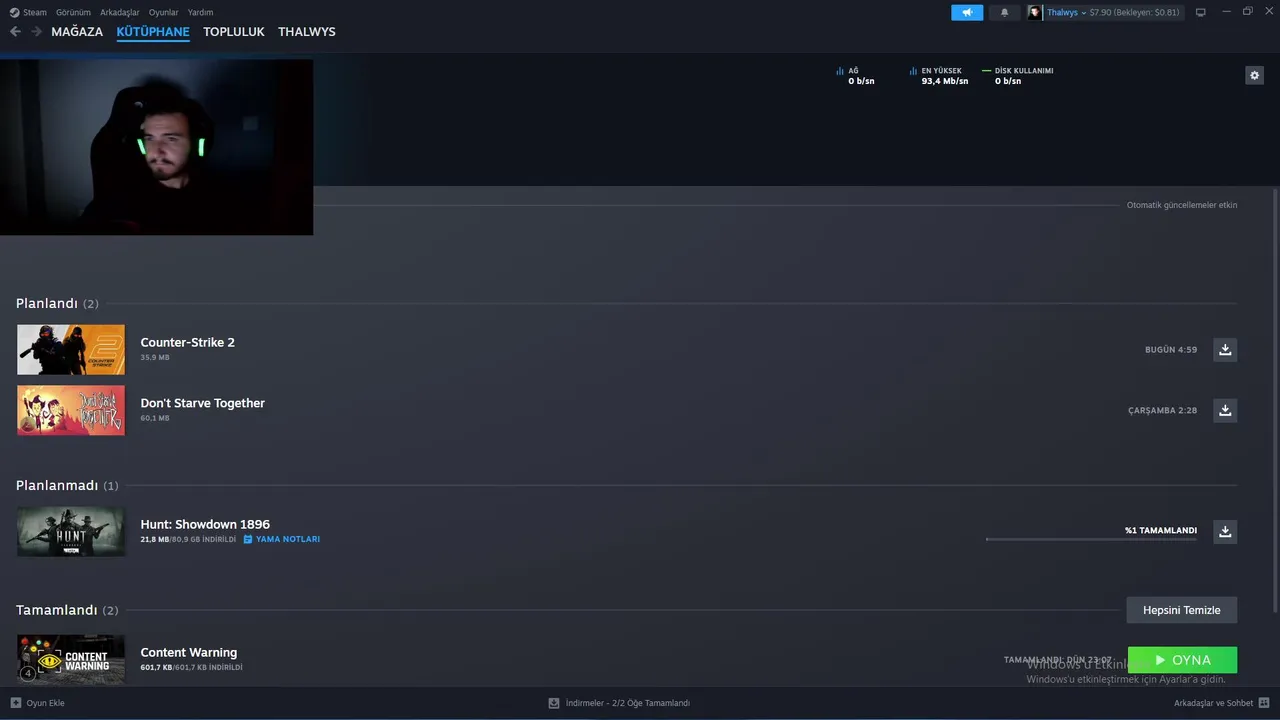Click the green OYNA play button
Viewport: 1280px width, 720px height.
1182,660
